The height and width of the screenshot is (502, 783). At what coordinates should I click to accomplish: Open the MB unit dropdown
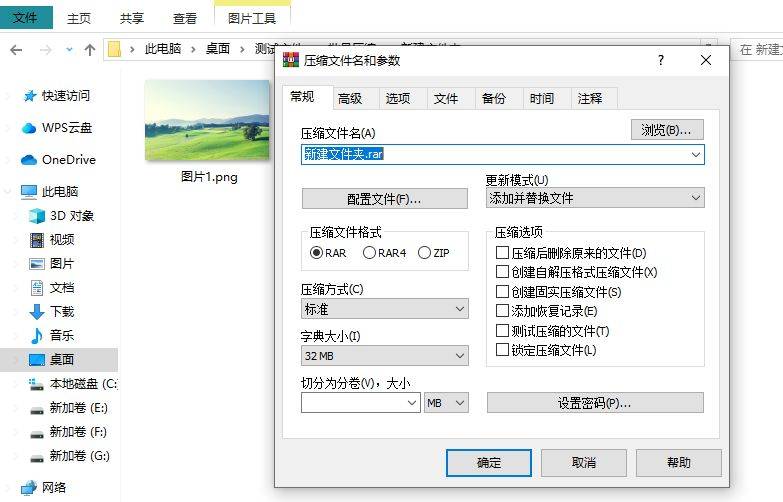point(446,403)
